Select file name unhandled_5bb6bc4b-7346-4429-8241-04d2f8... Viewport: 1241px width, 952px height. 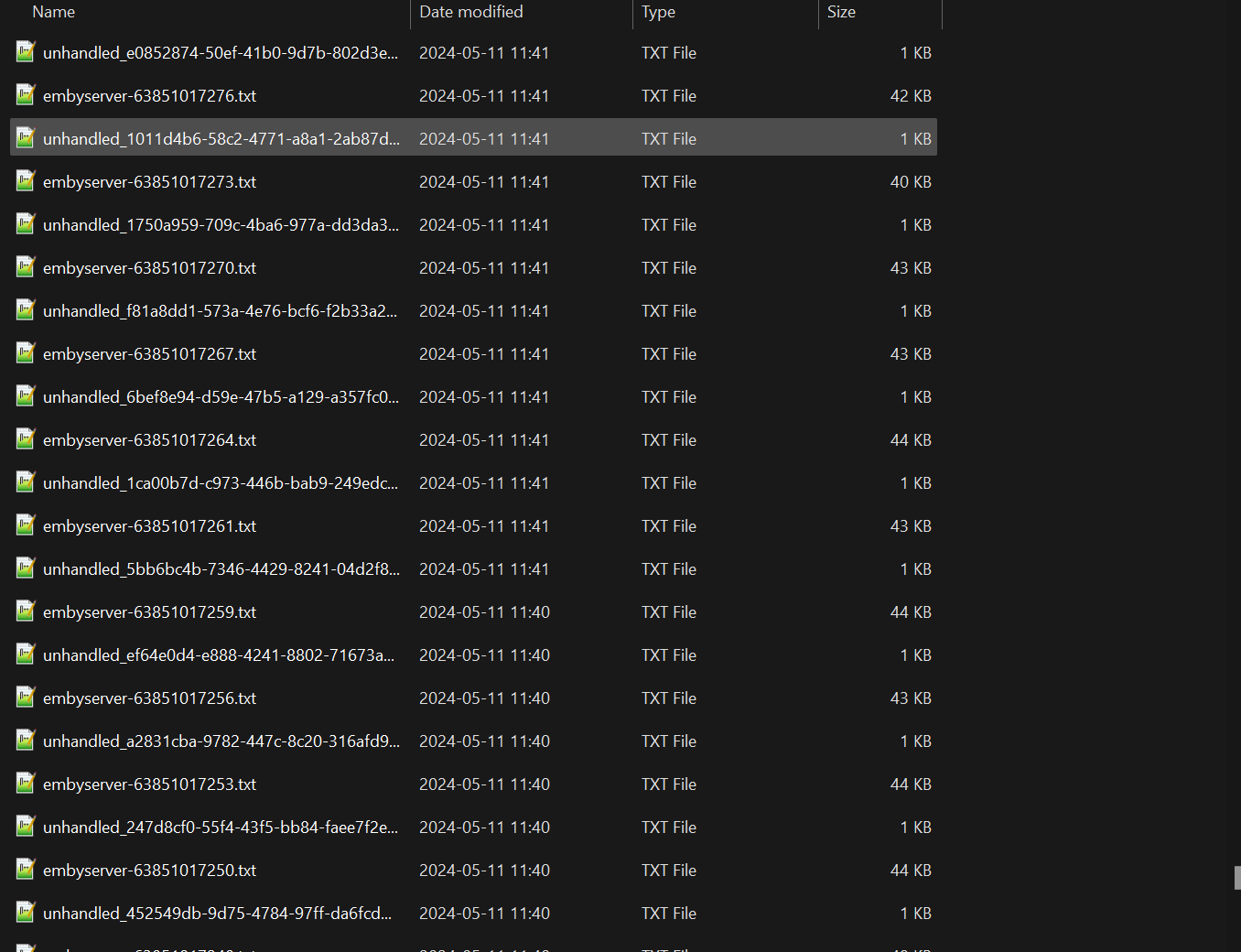(221, 569)
